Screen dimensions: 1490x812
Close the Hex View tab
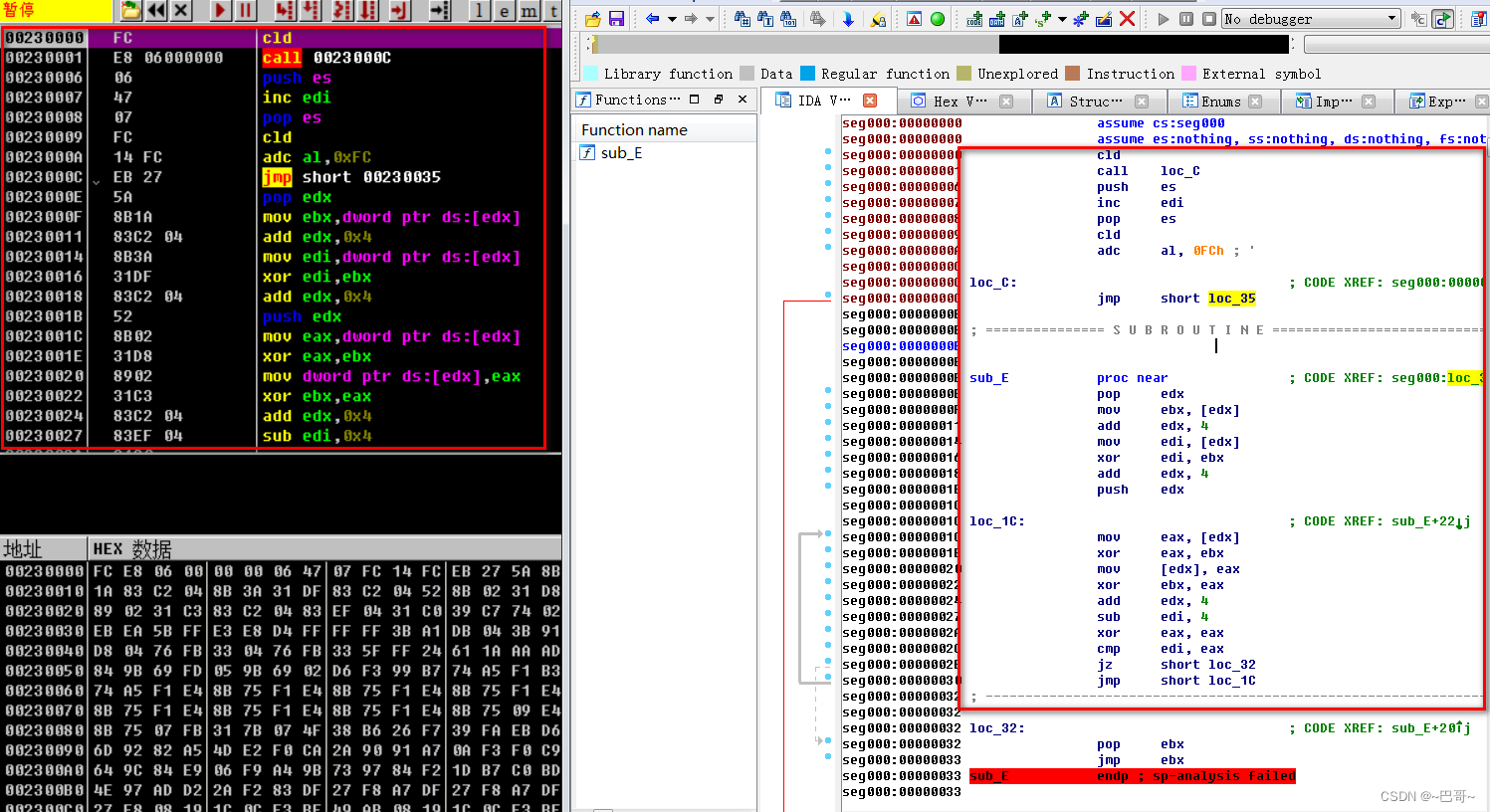tap(1006, 101)
